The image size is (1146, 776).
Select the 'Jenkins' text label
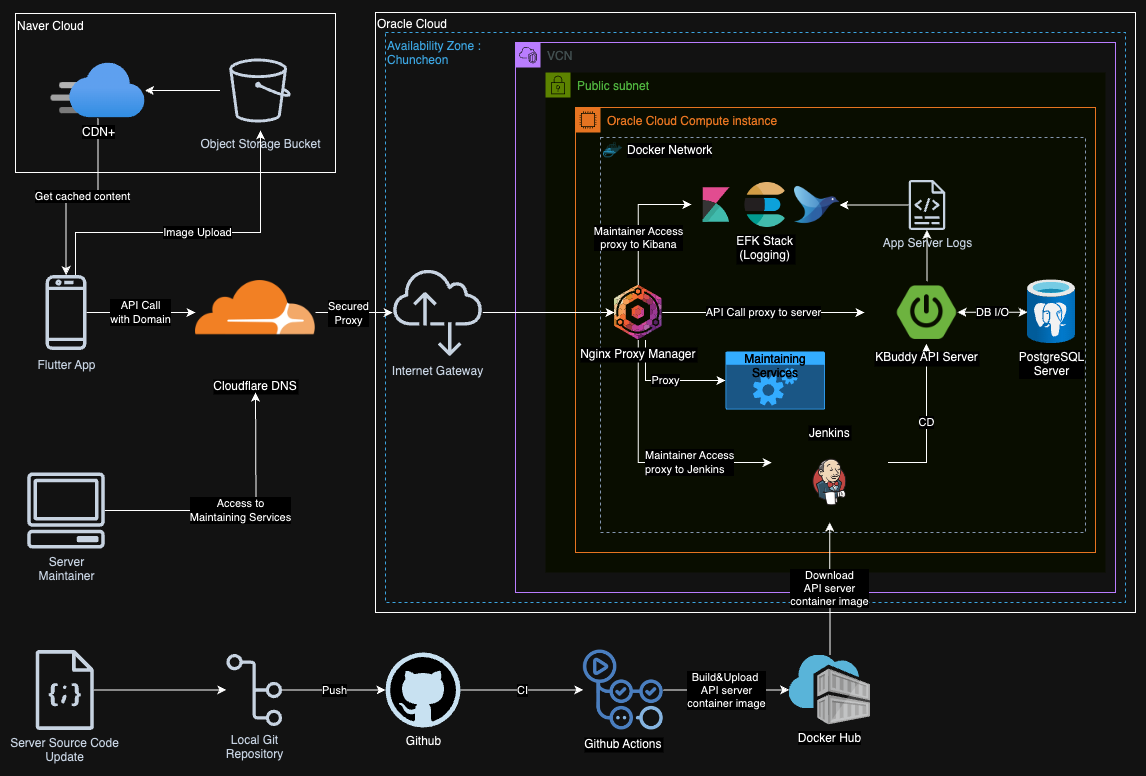tap(829, 433)
